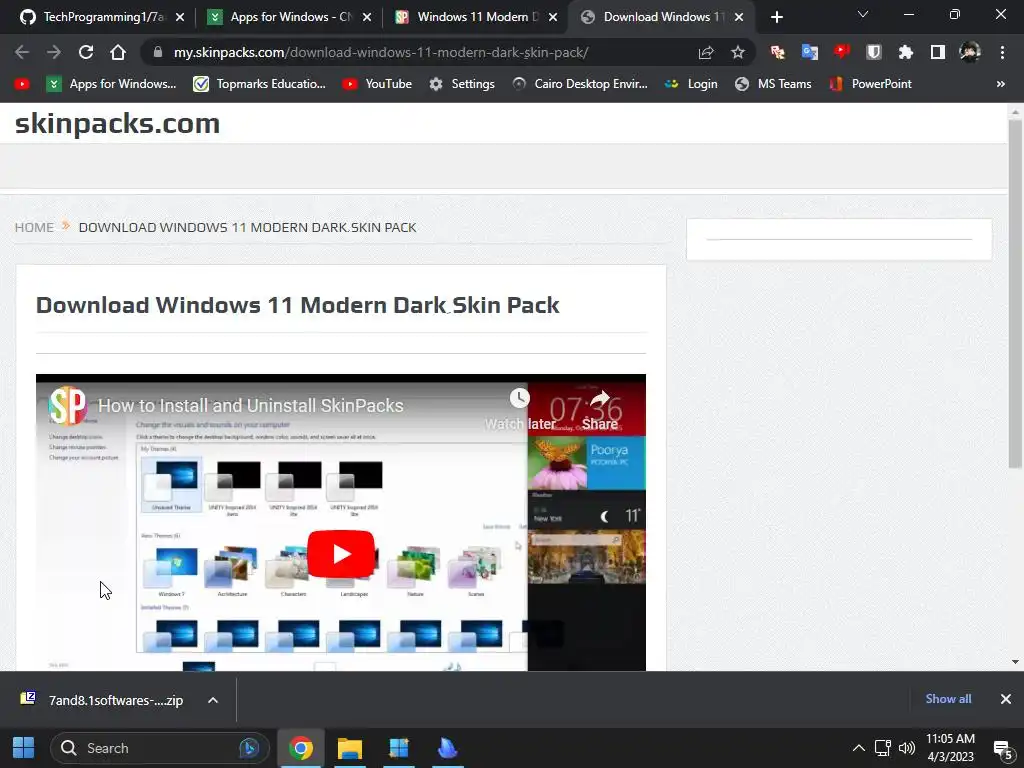Open the Bitwarden shield extension
This screenshot has height=768, width=1024.
874,52
